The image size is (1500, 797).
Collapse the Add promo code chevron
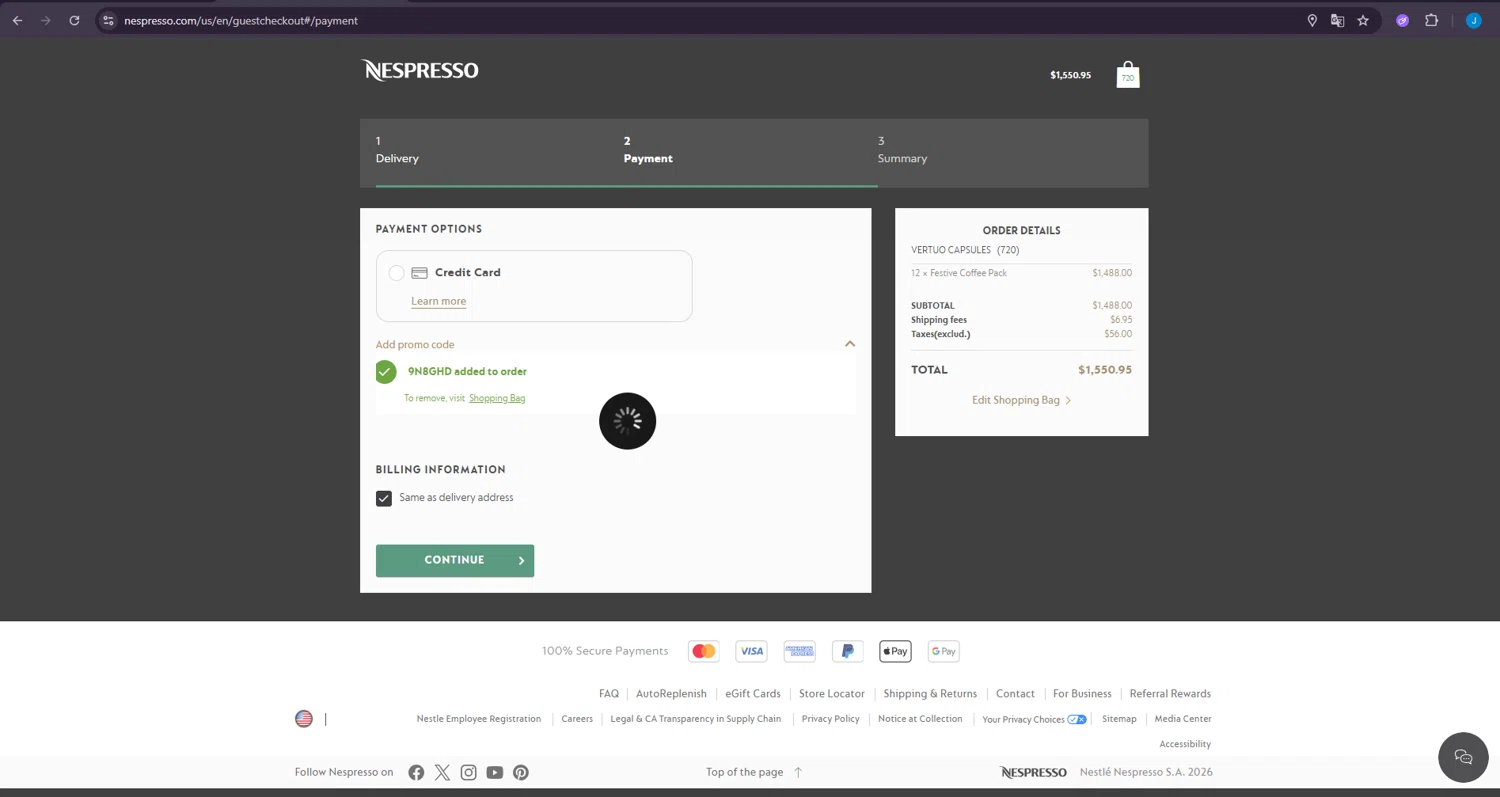850,344
